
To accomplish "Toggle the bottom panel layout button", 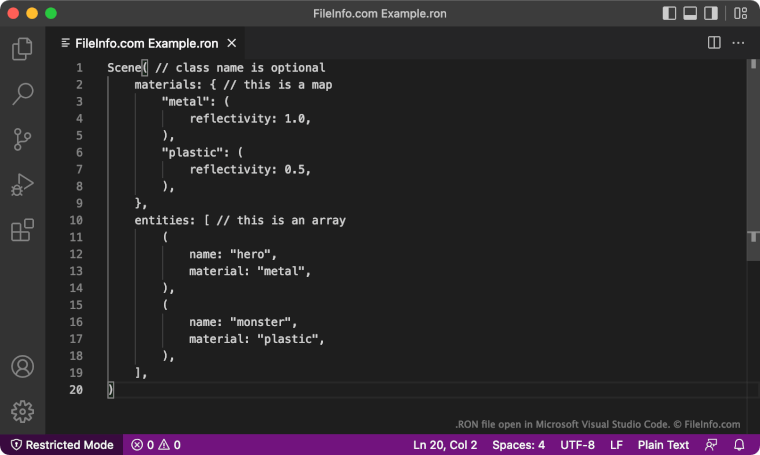I will click(690, 14).
